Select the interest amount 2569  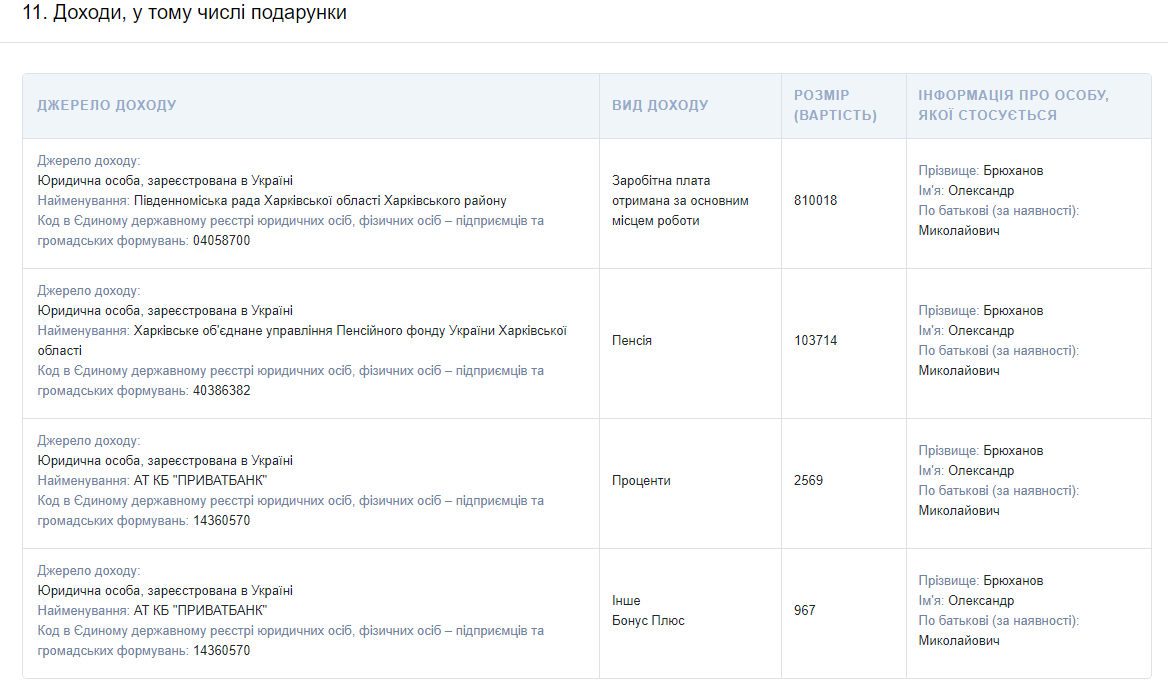pos(808,480)
